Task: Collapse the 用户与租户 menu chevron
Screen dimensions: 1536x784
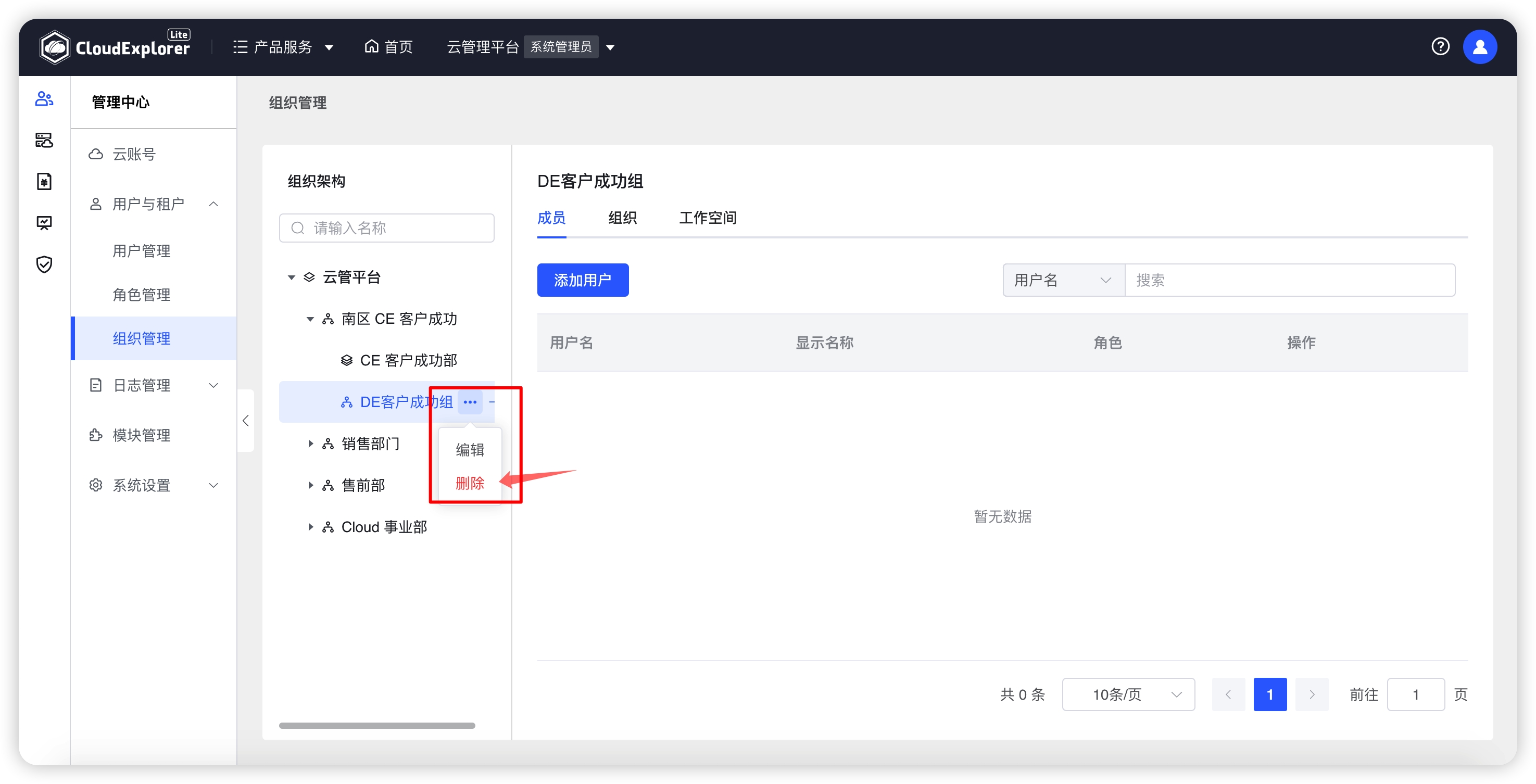Action: (x=213, y=204)
